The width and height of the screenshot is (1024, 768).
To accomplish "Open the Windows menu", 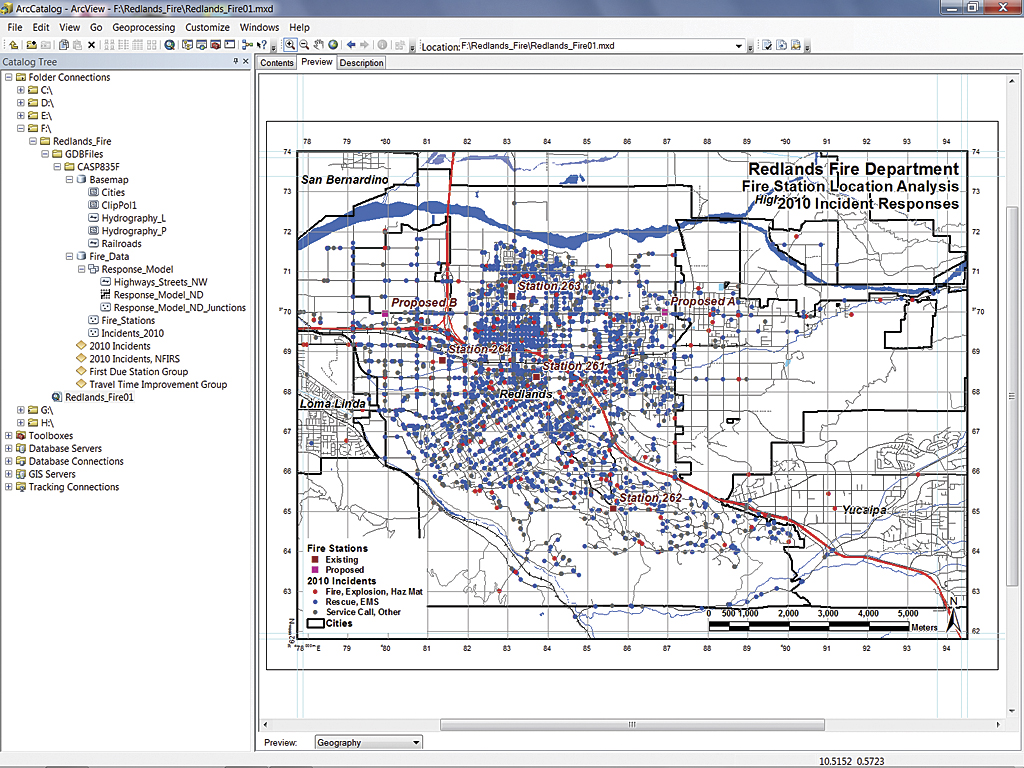I will [259, 27].
